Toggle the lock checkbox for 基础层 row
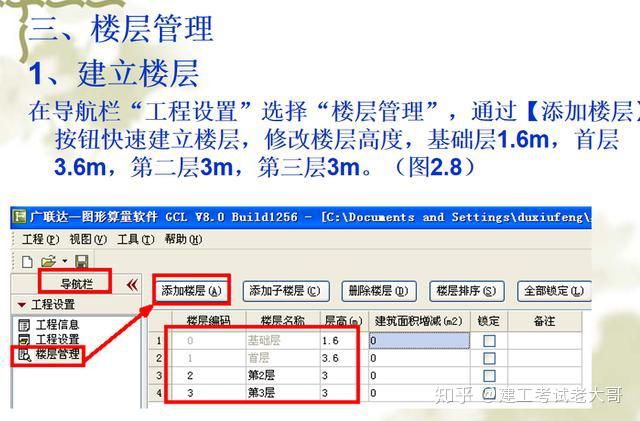Image resolution: width=640 pixels, height=421 pixels. tap(489, 341)
